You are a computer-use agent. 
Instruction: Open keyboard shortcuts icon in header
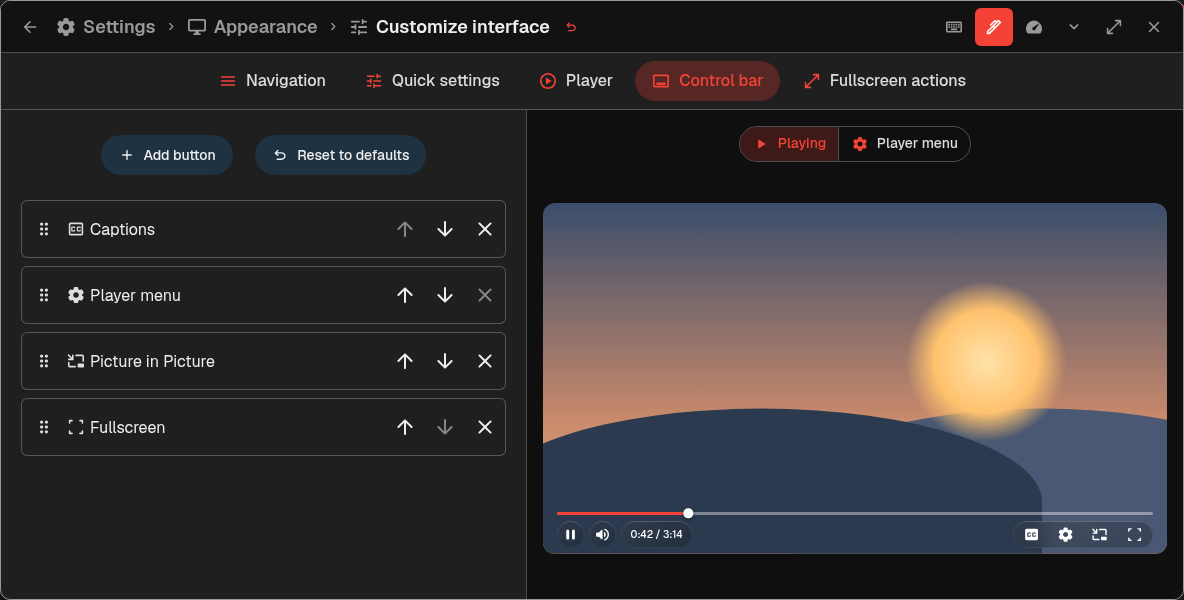954,27
